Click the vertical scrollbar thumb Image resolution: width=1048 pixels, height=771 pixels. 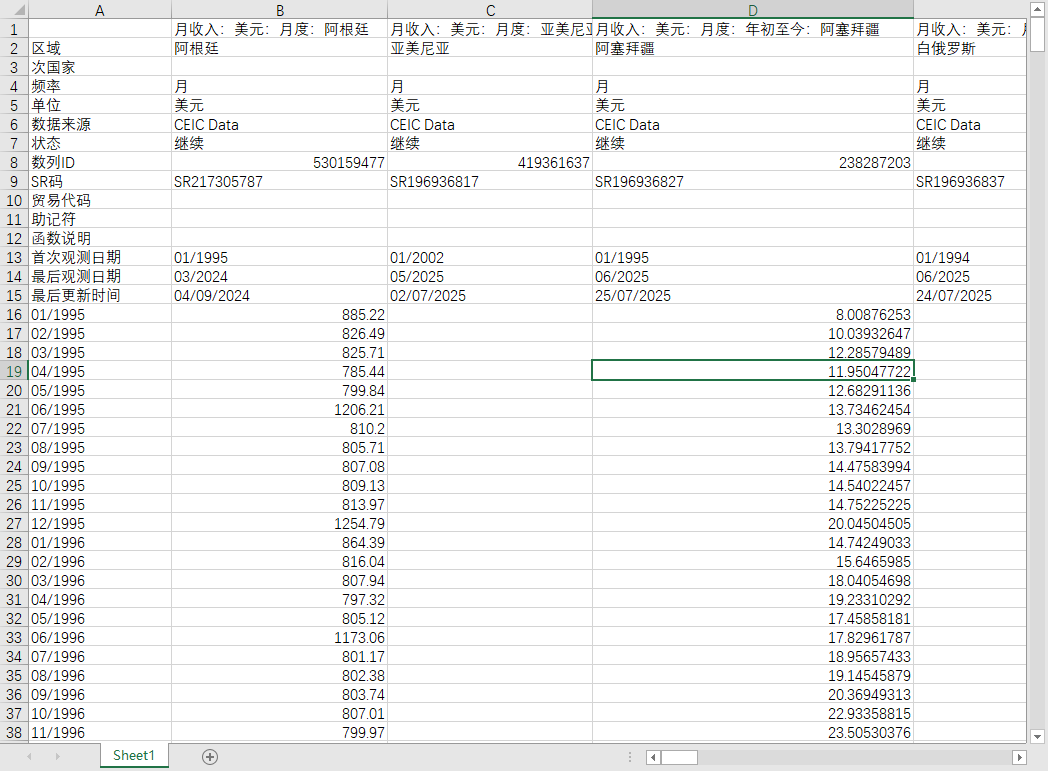click(1037, 35)
